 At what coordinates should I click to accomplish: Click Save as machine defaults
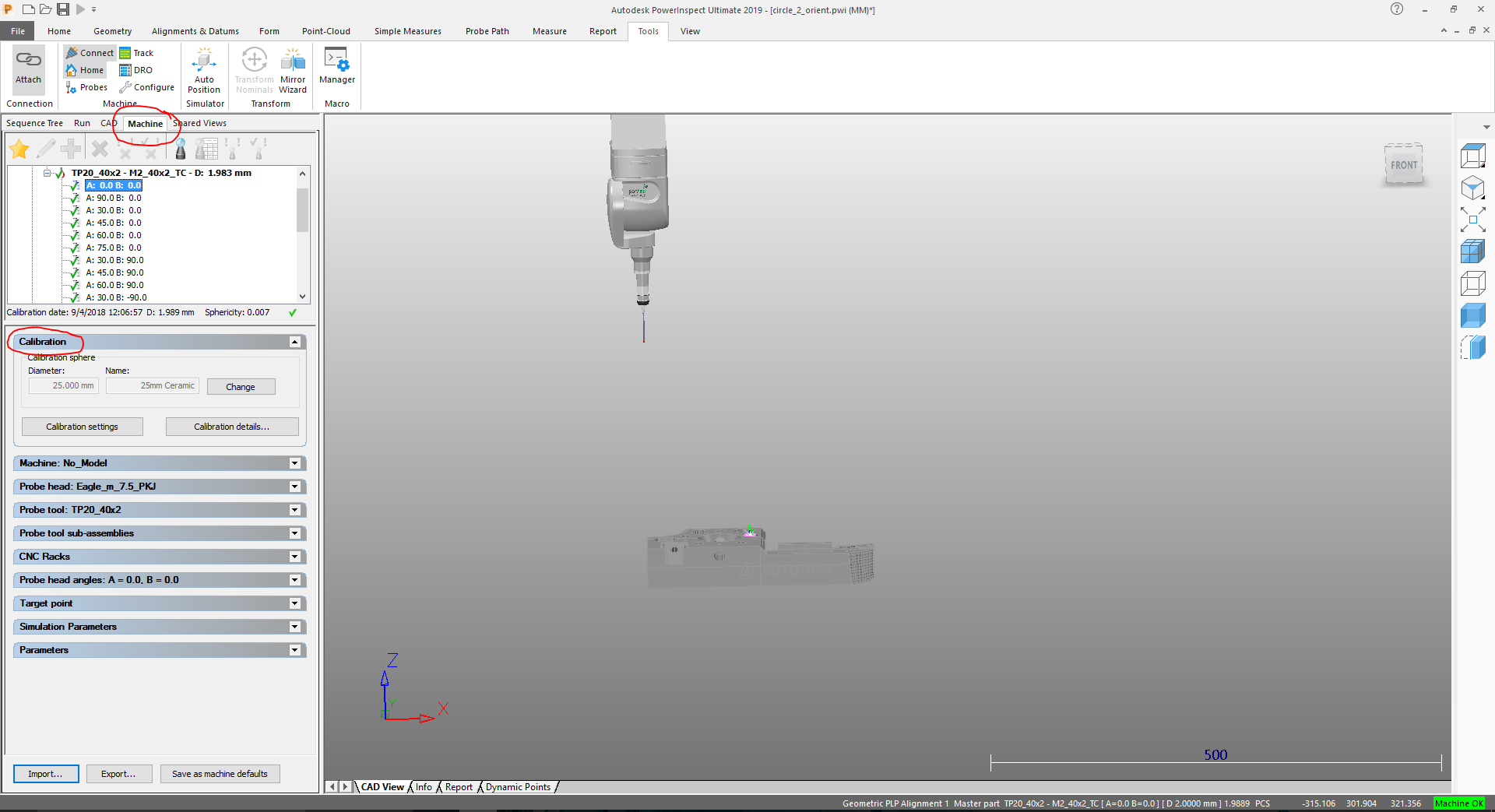point(220,773)
